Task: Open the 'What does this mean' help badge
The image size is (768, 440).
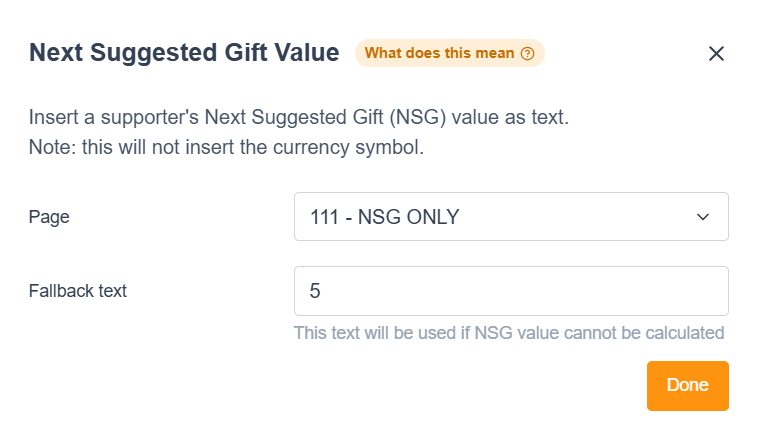Action: coord(449,53)
